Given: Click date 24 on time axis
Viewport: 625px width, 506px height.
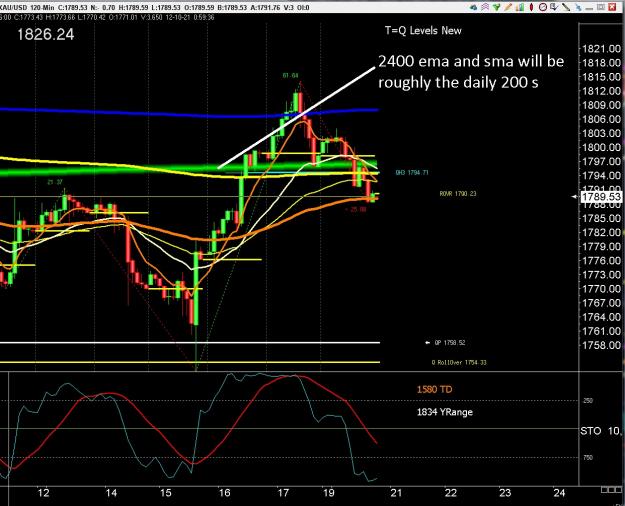Looking at the screenshot, I should tap(559, 493).
